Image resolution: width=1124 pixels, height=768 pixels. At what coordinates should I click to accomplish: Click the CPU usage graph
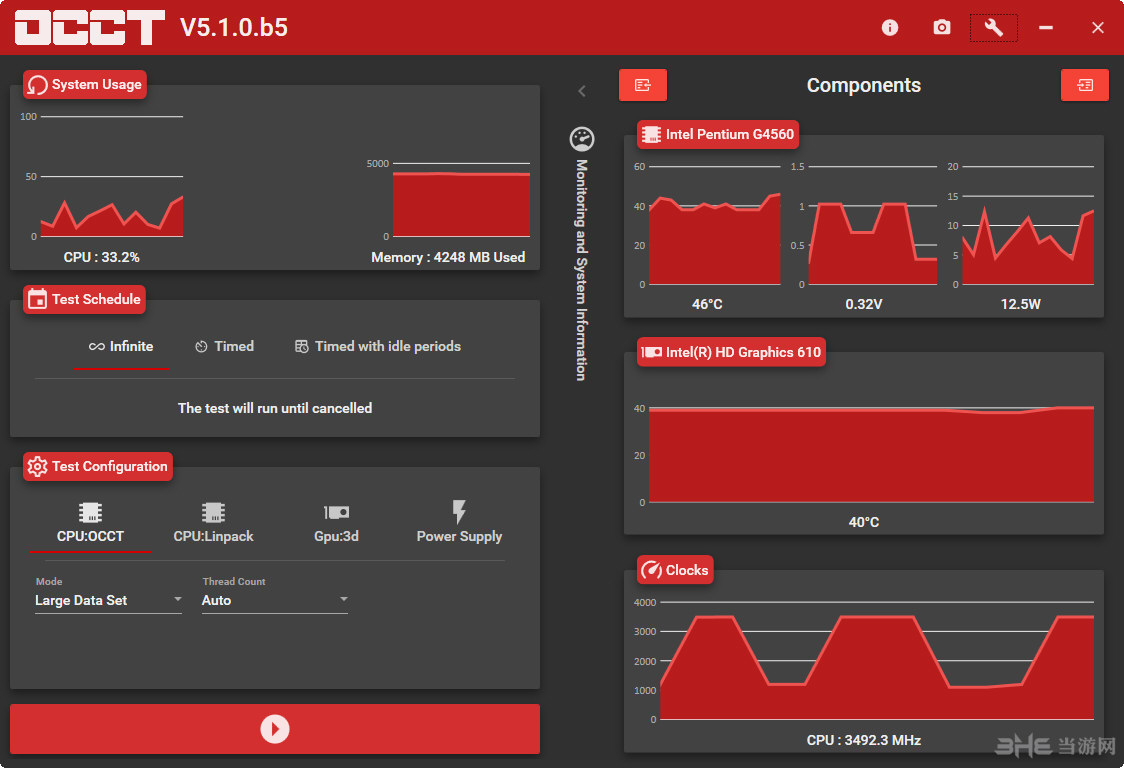[112, 176]
